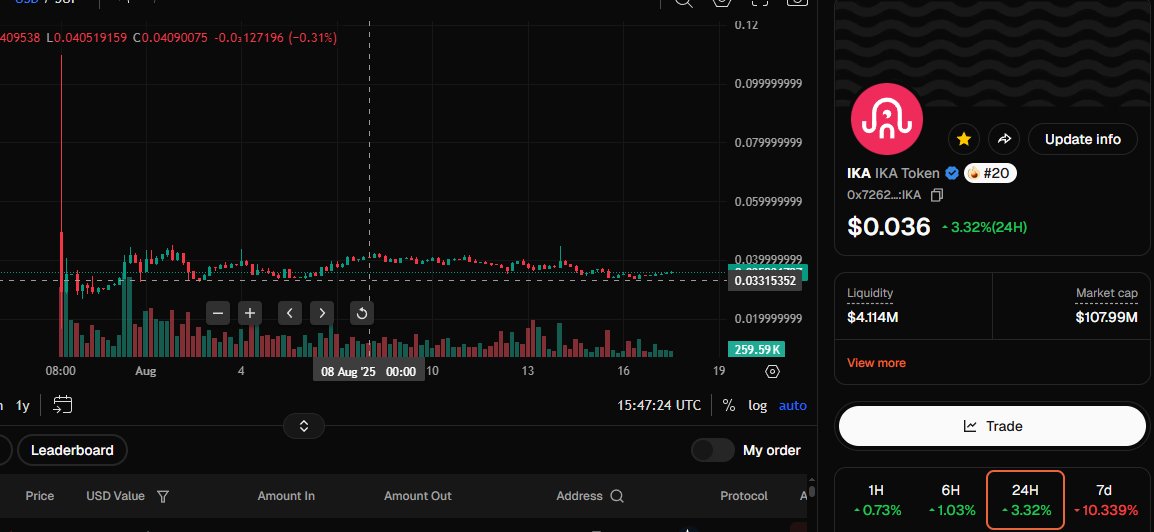1154x532 pixels.
Task: Click the 0x7262...:IKA address text
Action: pyautogui.click(x=884, y=195)
